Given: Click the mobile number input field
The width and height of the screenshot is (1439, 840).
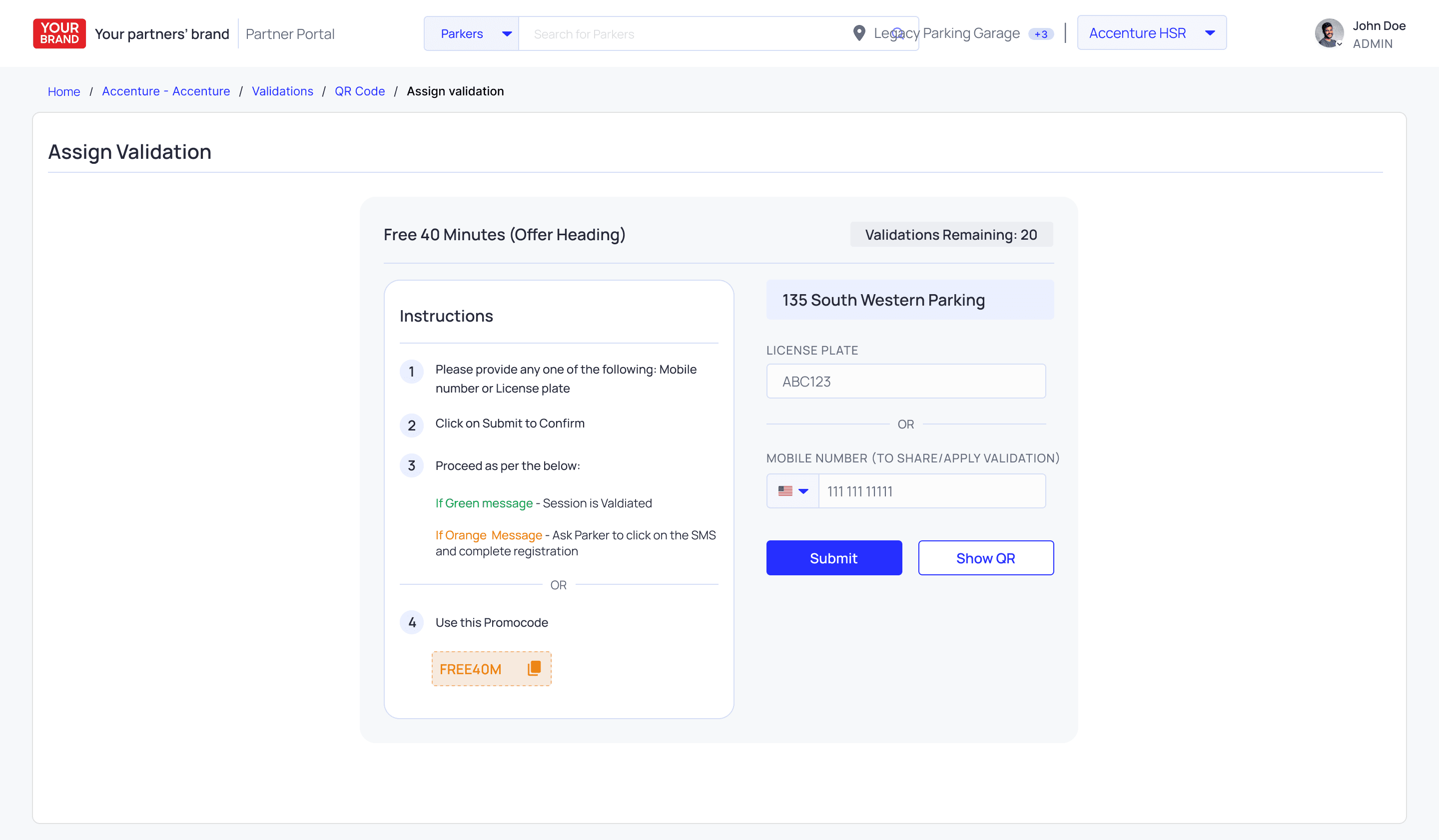Looking at the screenshot, I should click(x=931, y=491).
